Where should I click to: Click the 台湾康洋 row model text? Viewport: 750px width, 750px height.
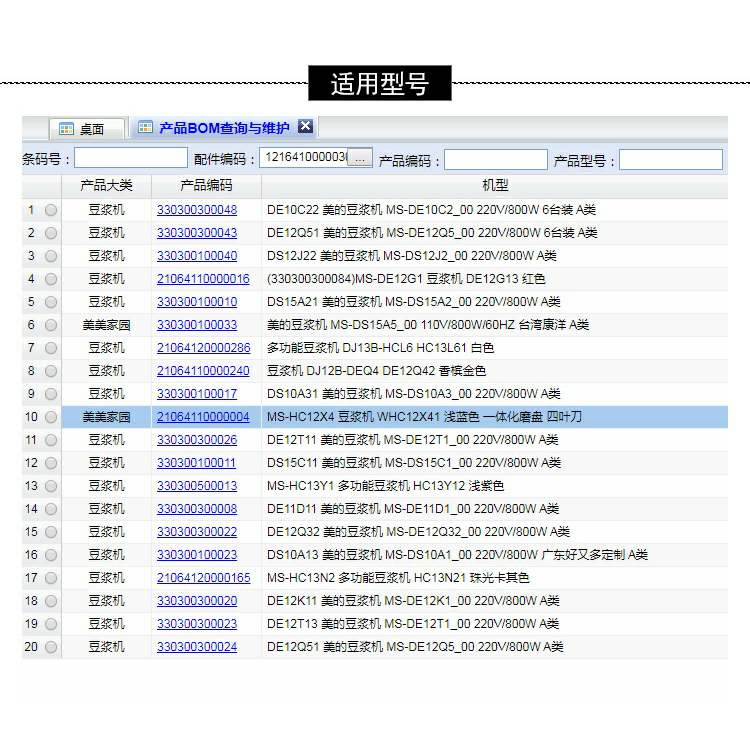point(428,325)
